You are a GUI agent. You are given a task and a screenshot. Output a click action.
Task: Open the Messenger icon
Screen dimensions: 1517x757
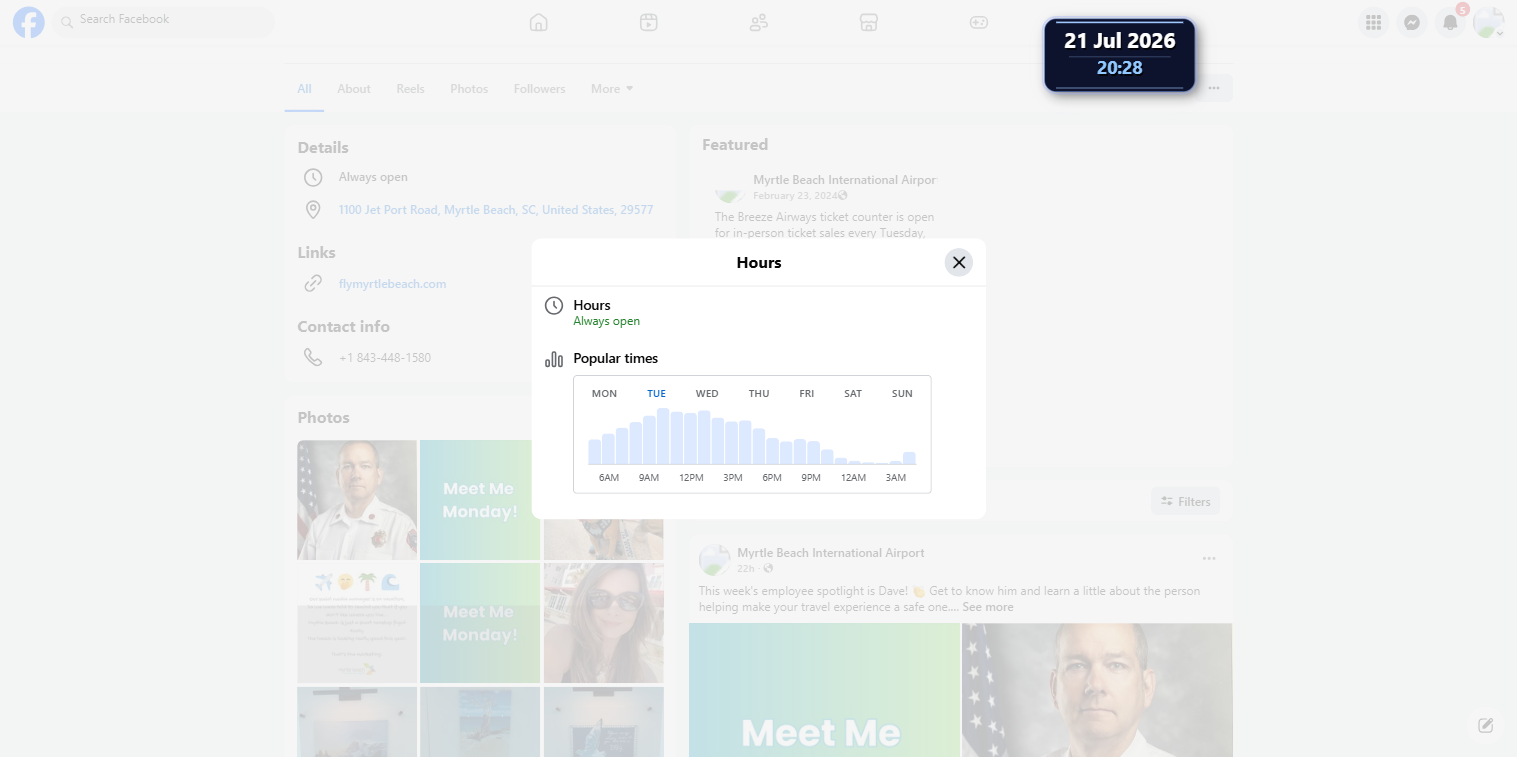point(1412,22)
